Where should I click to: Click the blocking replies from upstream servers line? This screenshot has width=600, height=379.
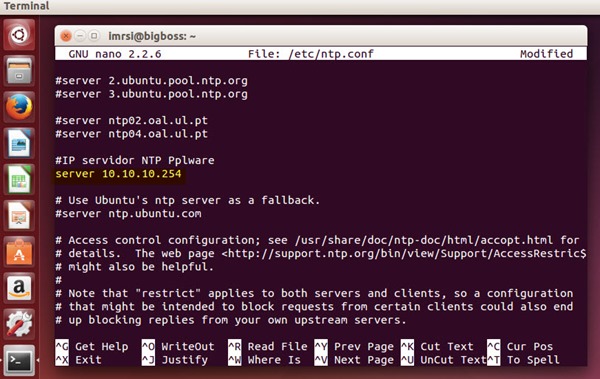tap(231, 320)
